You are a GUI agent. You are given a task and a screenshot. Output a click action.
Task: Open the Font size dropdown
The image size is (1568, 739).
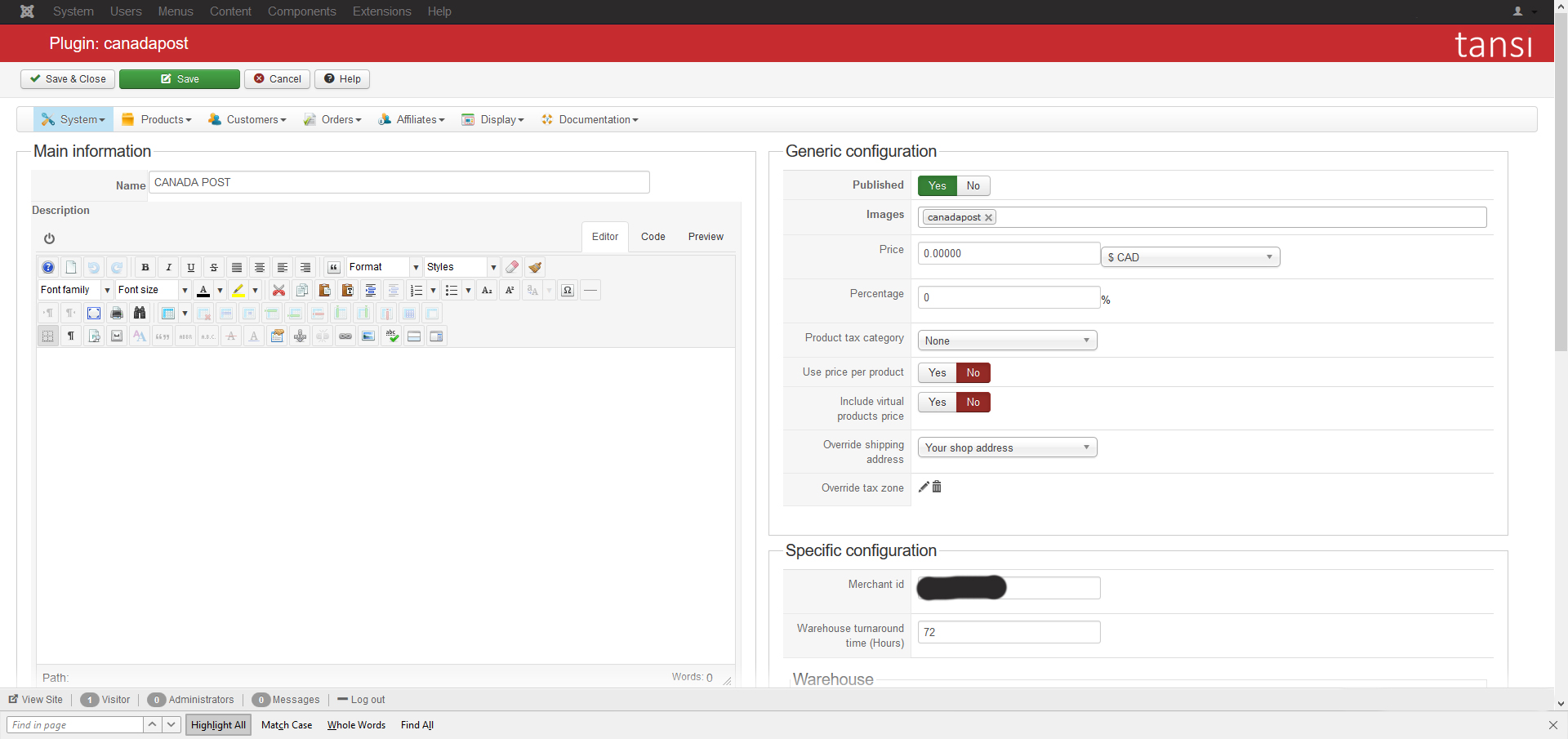pos(153,290)
